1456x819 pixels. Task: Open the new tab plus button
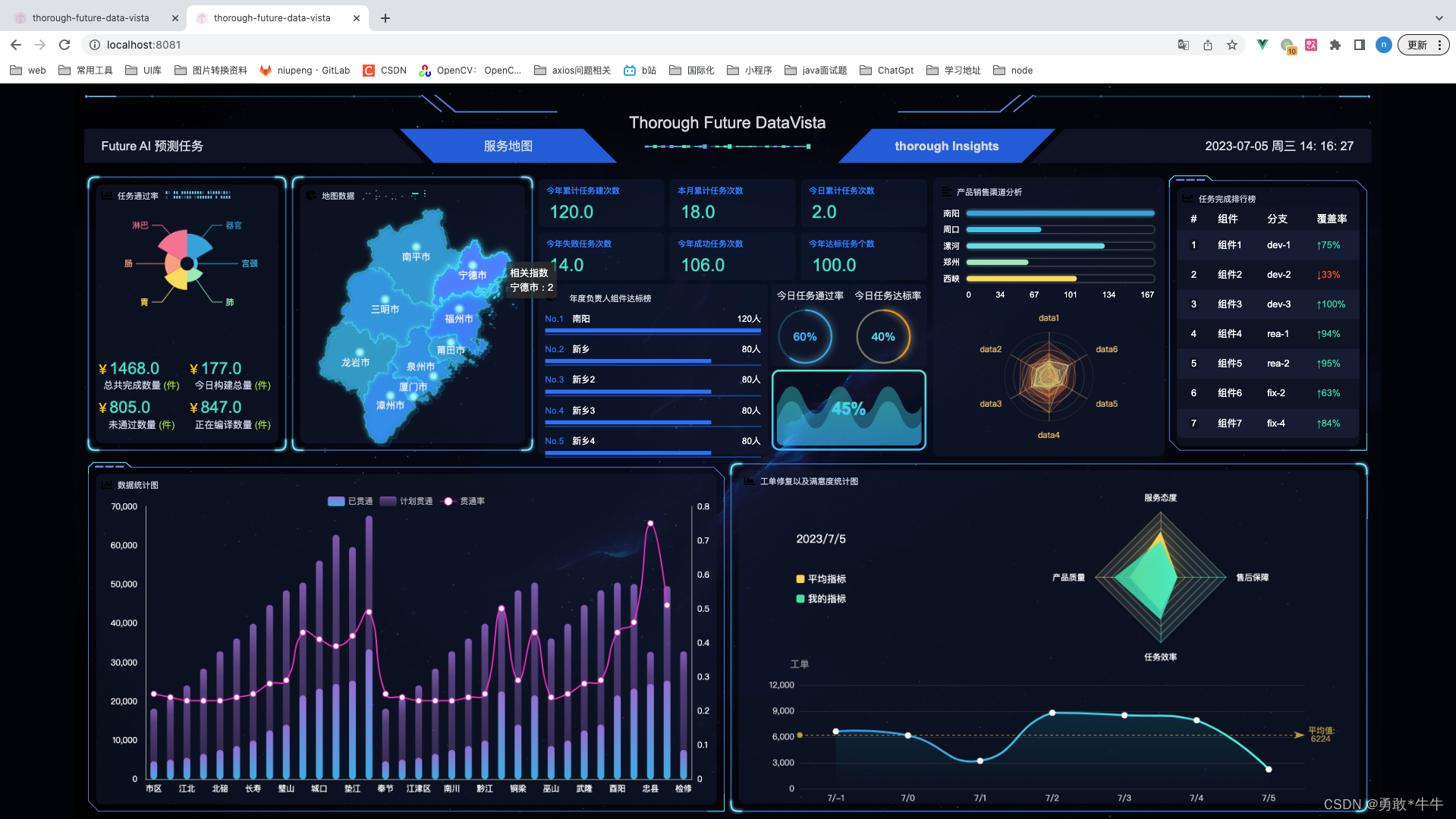coord(385,18)
